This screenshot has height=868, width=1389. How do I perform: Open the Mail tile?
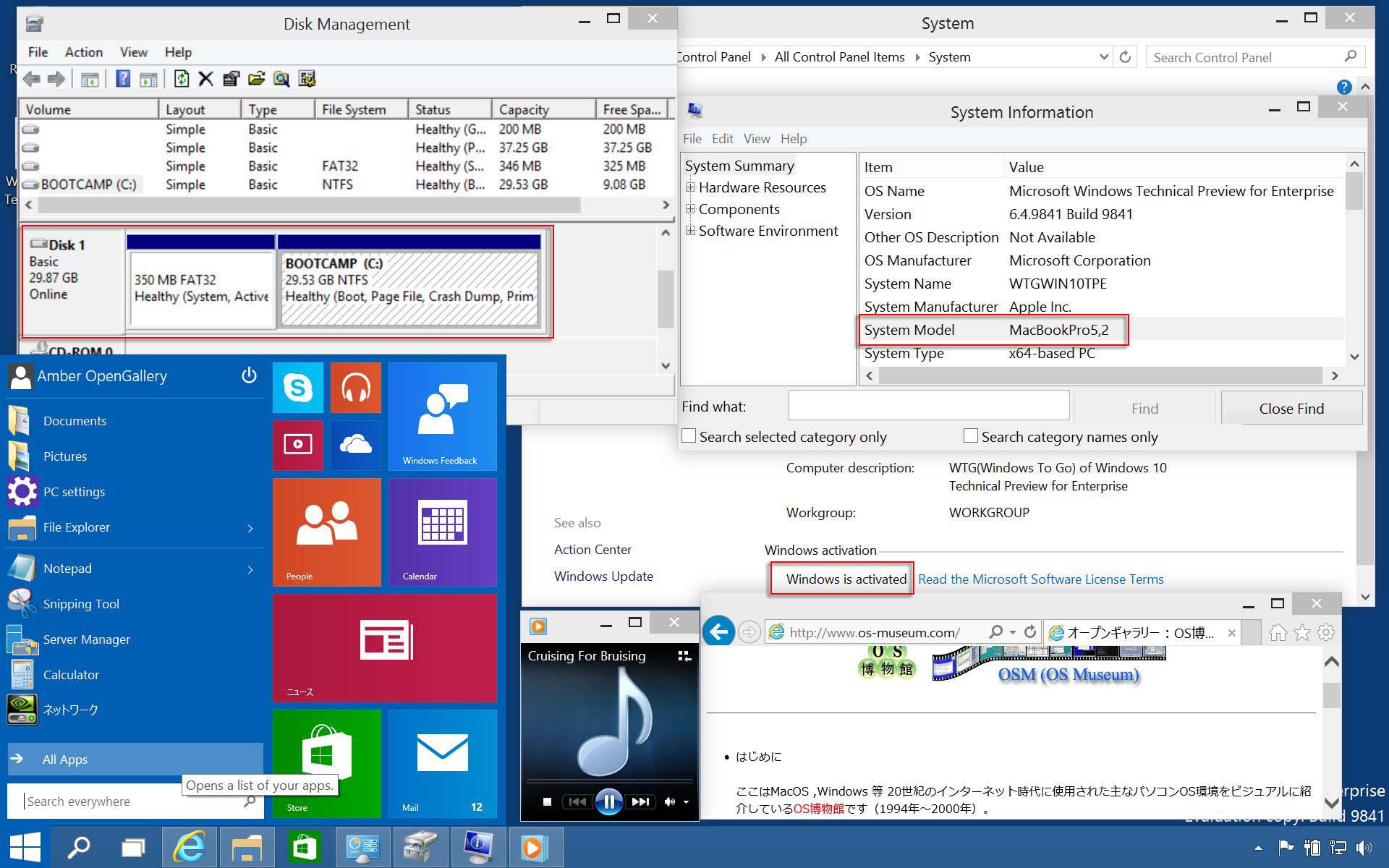pyautogui.click(x=443, y=764)
